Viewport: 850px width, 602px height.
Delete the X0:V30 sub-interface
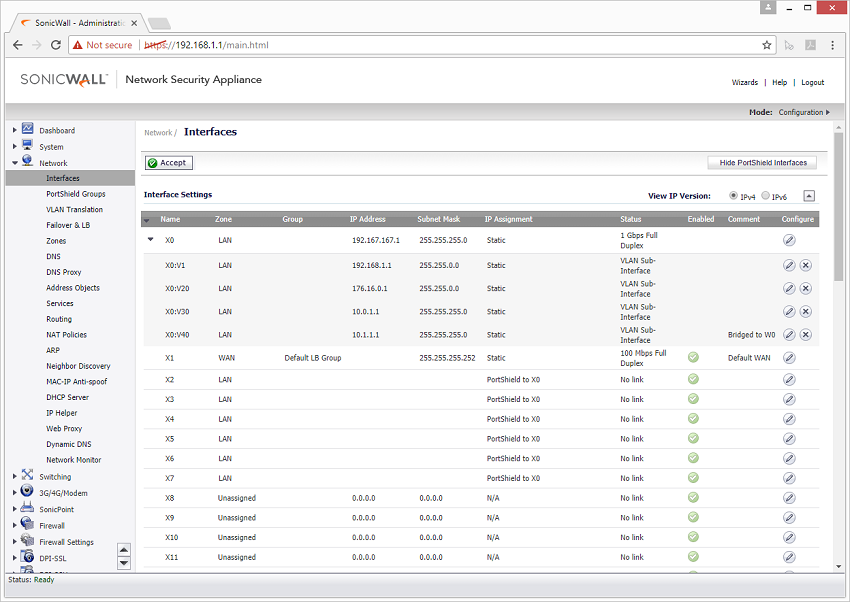coord(806,312)
